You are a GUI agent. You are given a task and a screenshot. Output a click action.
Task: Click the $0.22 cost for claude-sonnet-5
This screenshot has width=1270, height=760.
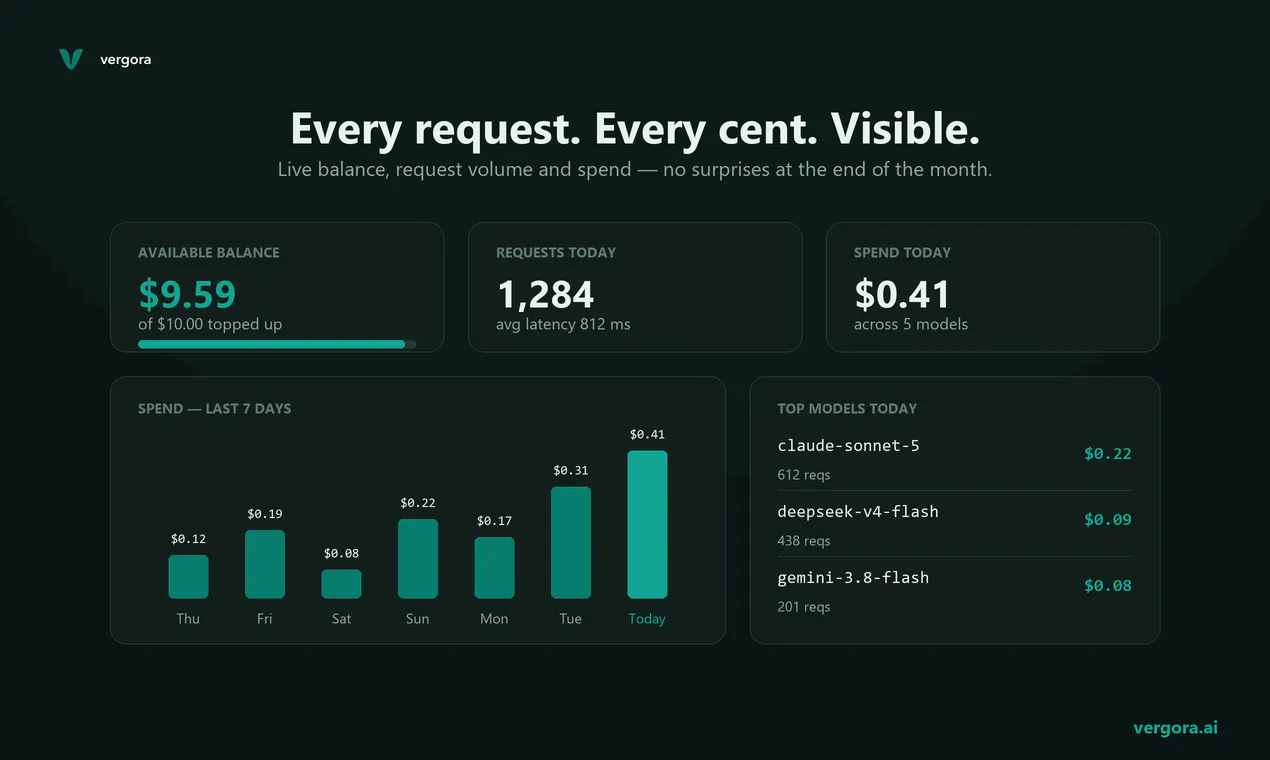click(x=1108, y=454)
